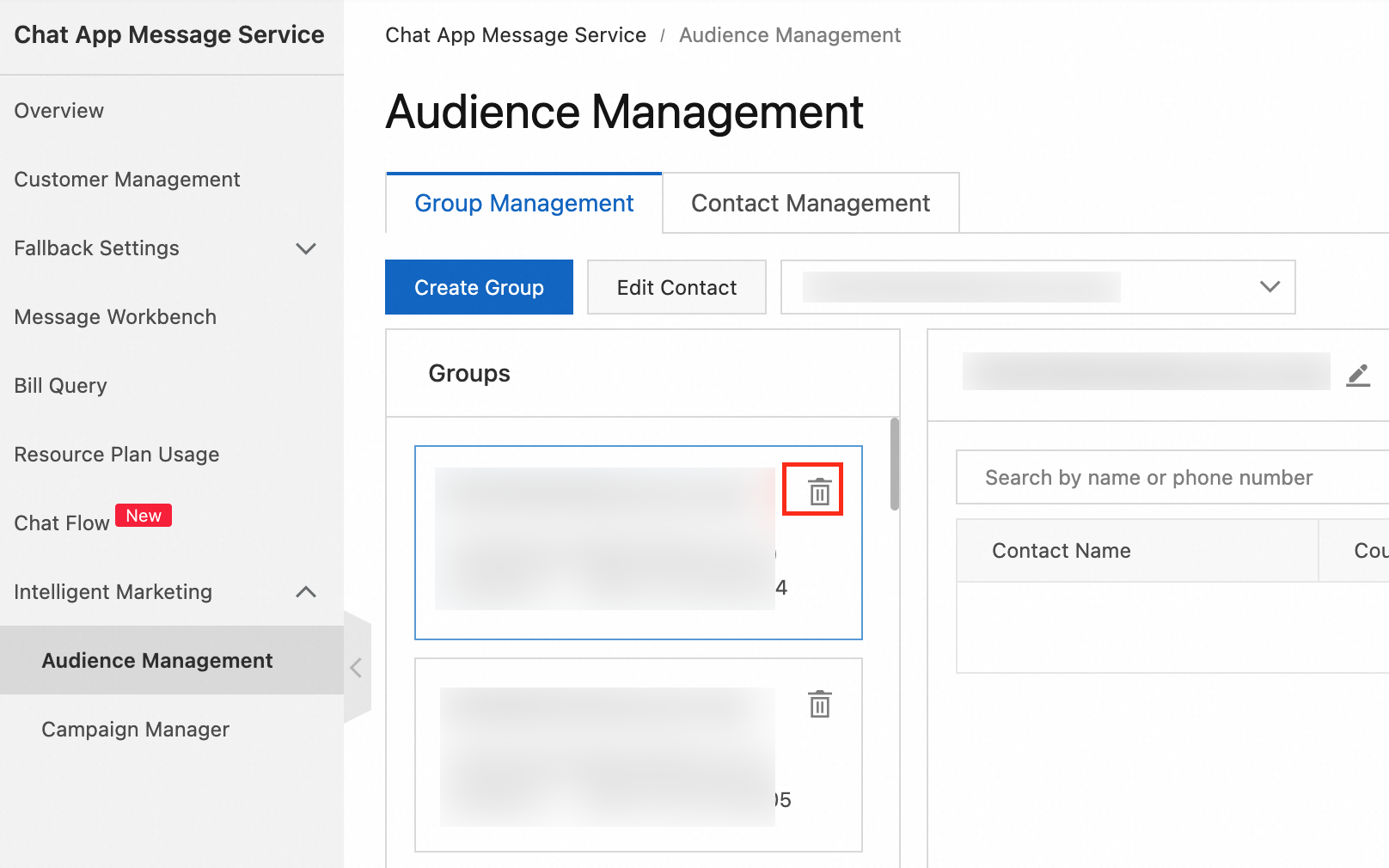Open Campaign Manager in sidebar
The height and width of the screenshot is (868, 1389).
(x=136, y=730)
